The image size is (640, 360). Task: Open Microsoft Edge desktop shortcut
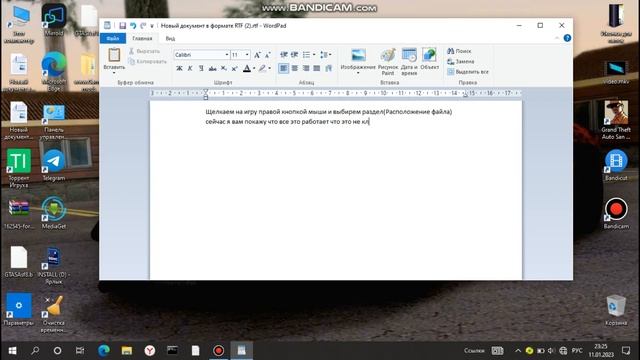(53, 71)
